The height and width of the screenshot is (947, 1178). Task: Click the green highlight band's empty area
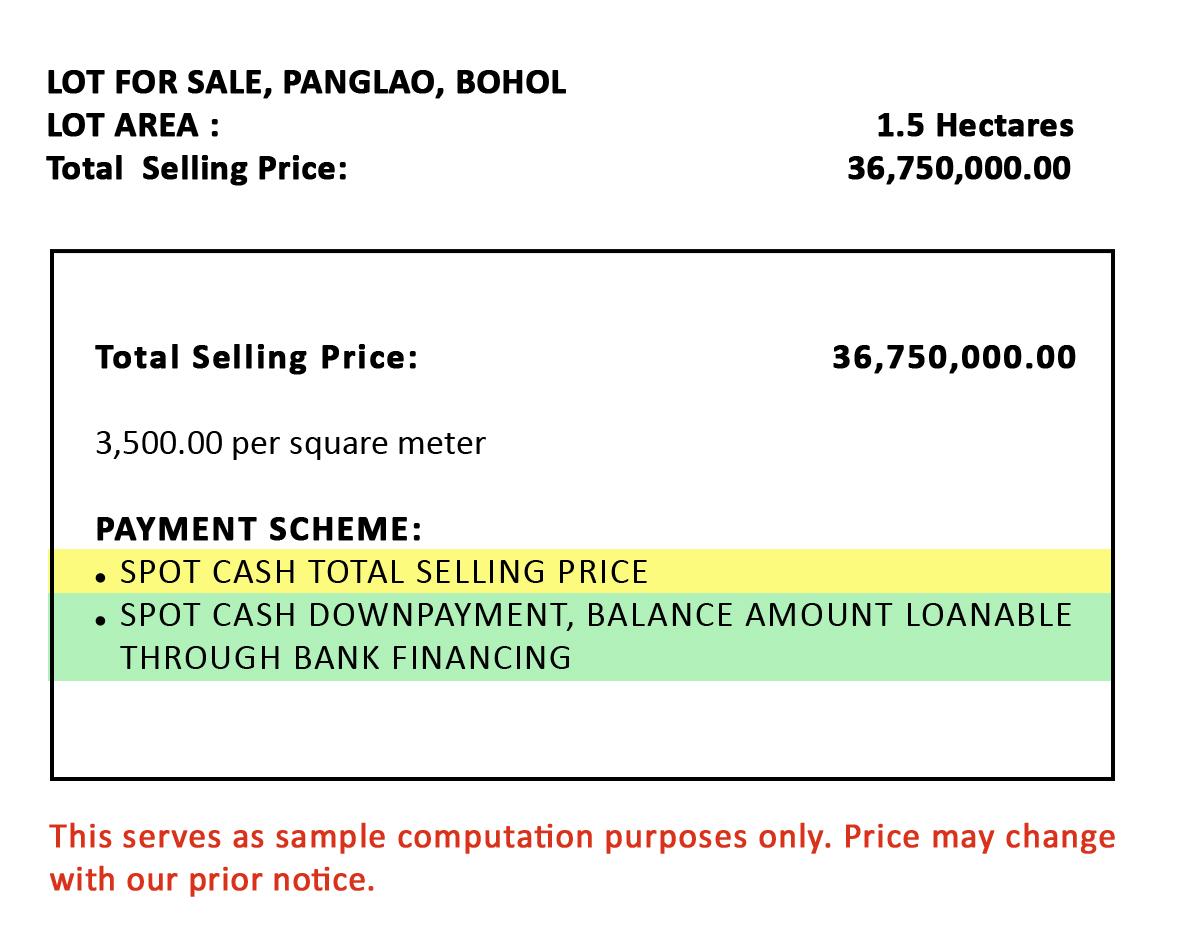pyautogui.click(x=841, y=659)
